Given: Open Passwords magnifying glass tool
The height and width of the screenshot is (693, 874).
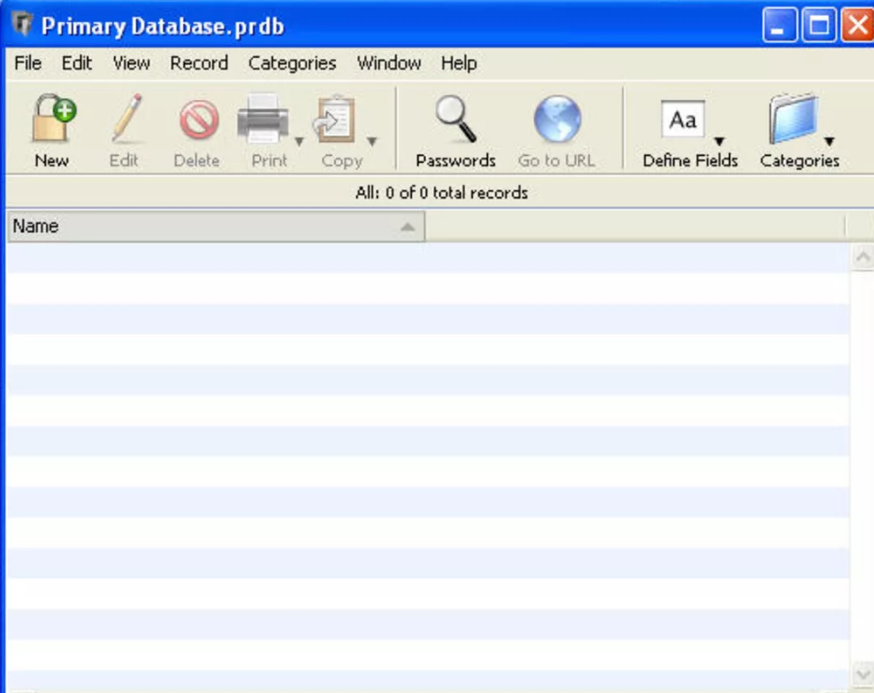Looking at the screenshot, I should (455, 119).
